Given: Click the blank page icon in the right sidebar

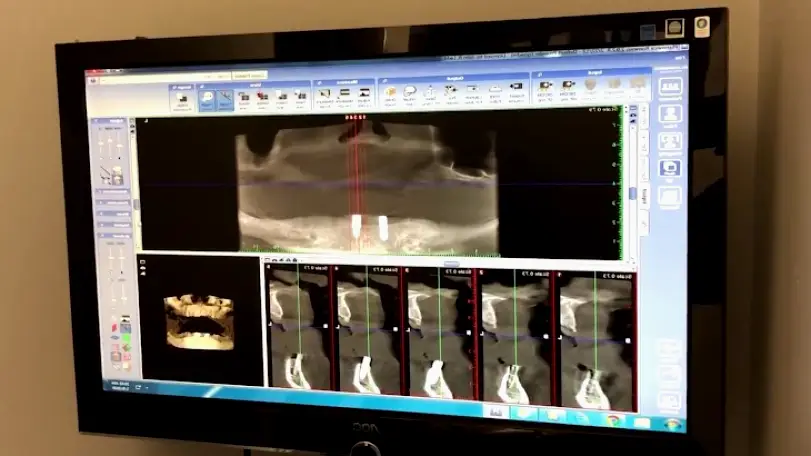Looking at the screenshot, I should click(670, 197).
